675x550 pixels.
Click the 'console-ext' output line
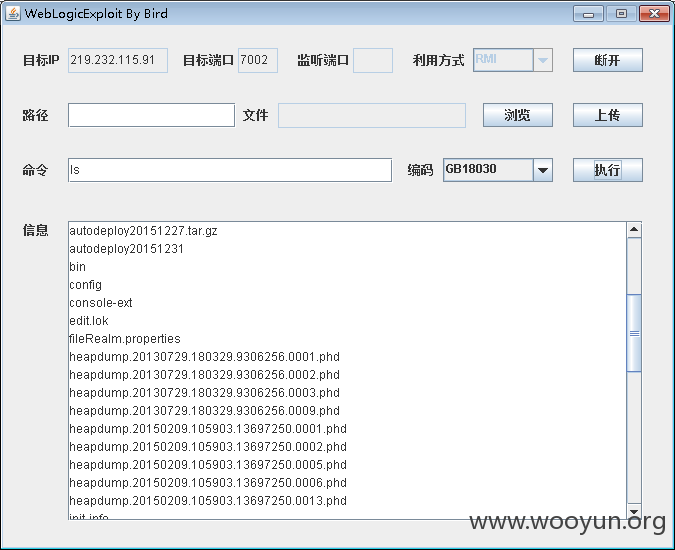coord(101,303)
